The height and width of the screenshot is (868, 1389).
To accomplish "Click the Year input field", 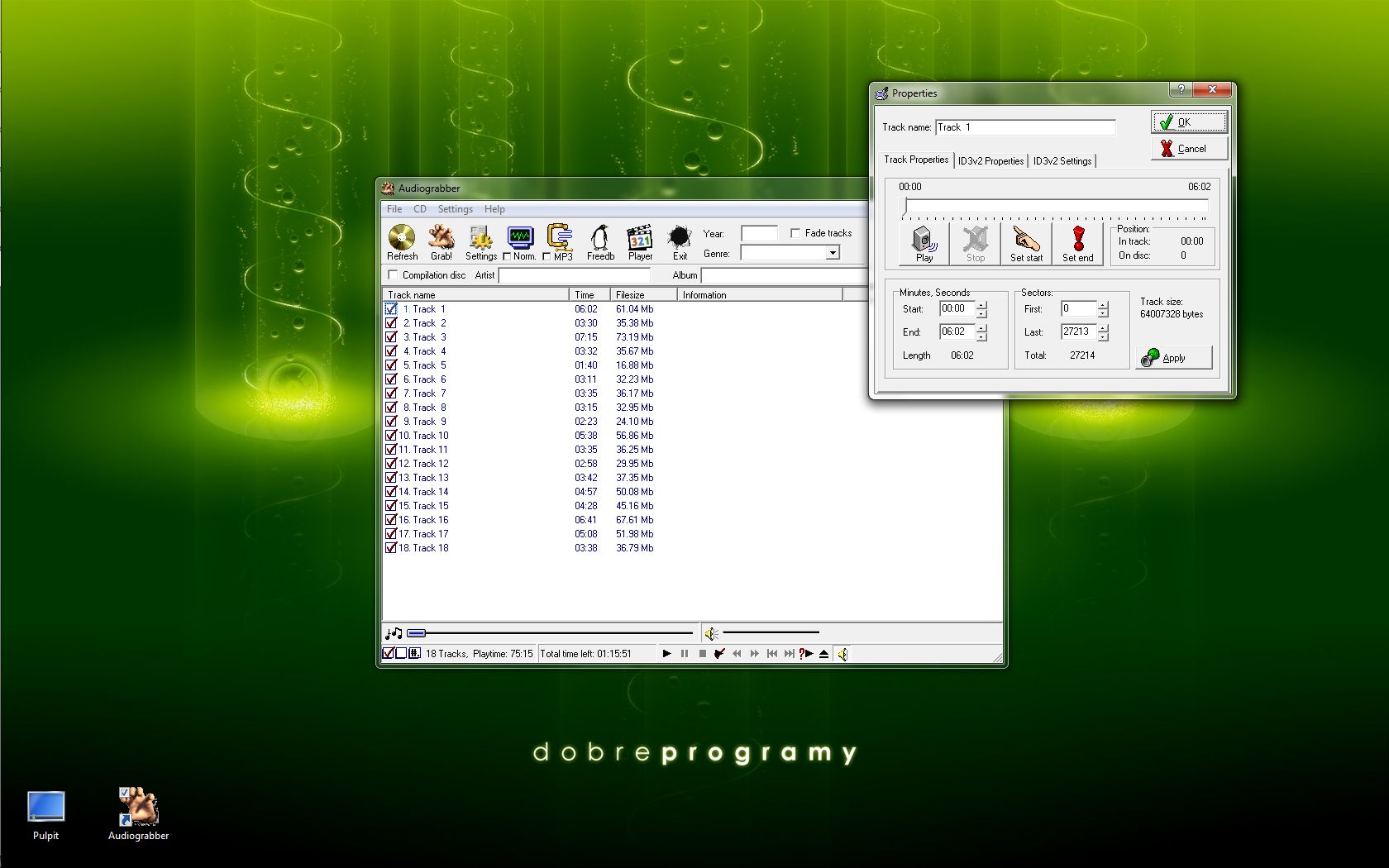I will (x=759, y=233).
